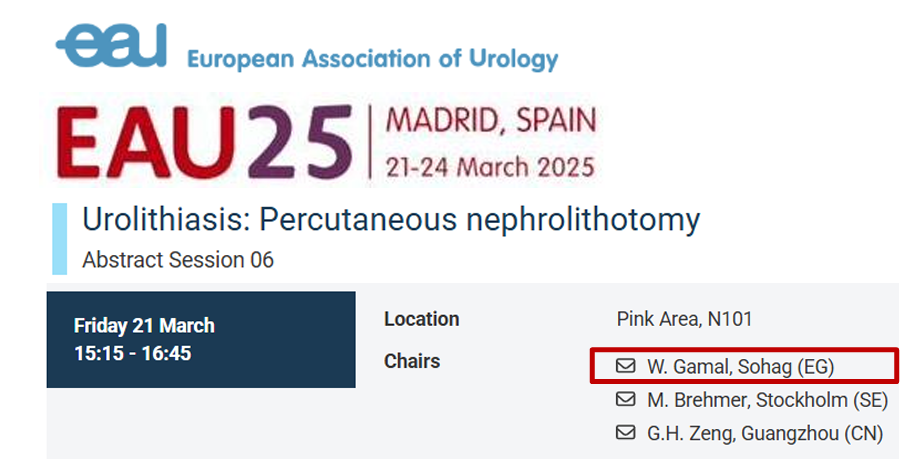Image resolution: width=911 pixels, height=459 pixels.
Task: Click the MADRID, SPAIN text
Action: click(x=490, y=123)
